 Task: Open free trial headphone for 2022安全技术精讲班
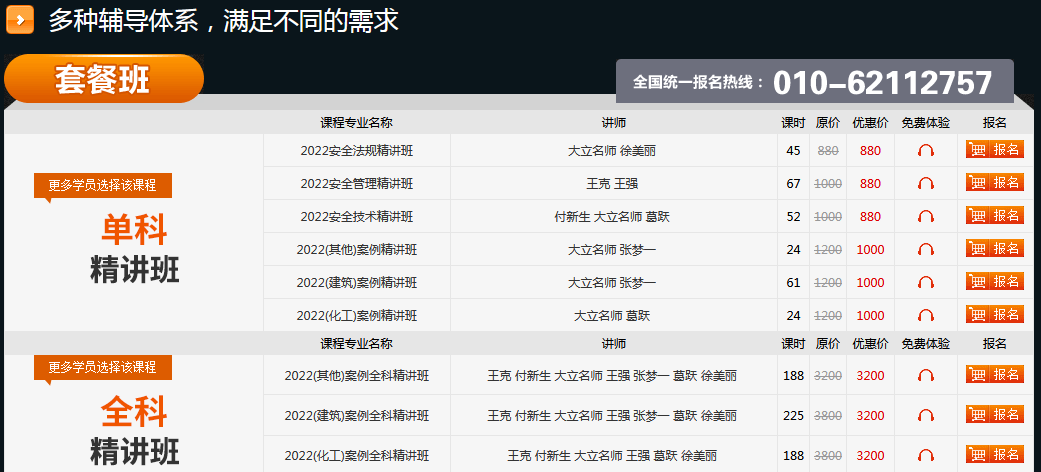(x=925, y=216)
